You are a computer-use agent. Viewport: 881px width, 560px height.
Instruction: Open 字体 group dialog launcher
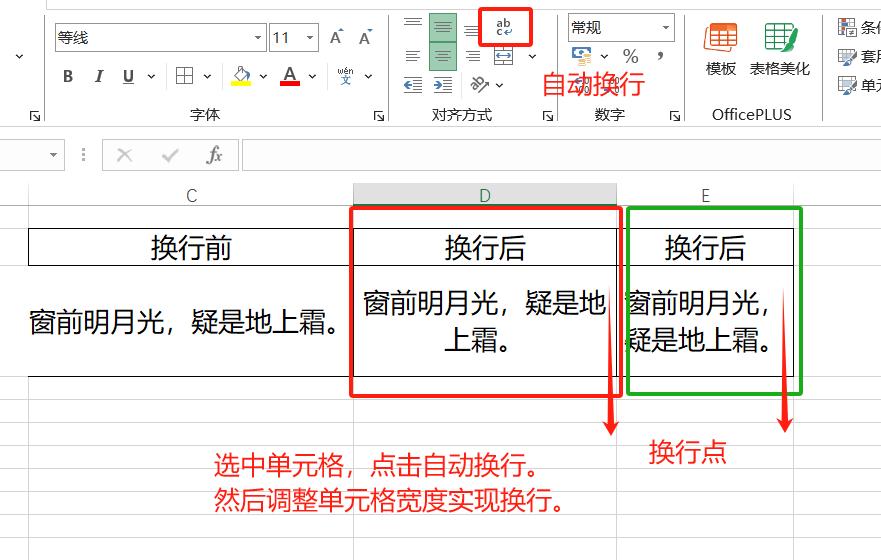click(379, 116)
